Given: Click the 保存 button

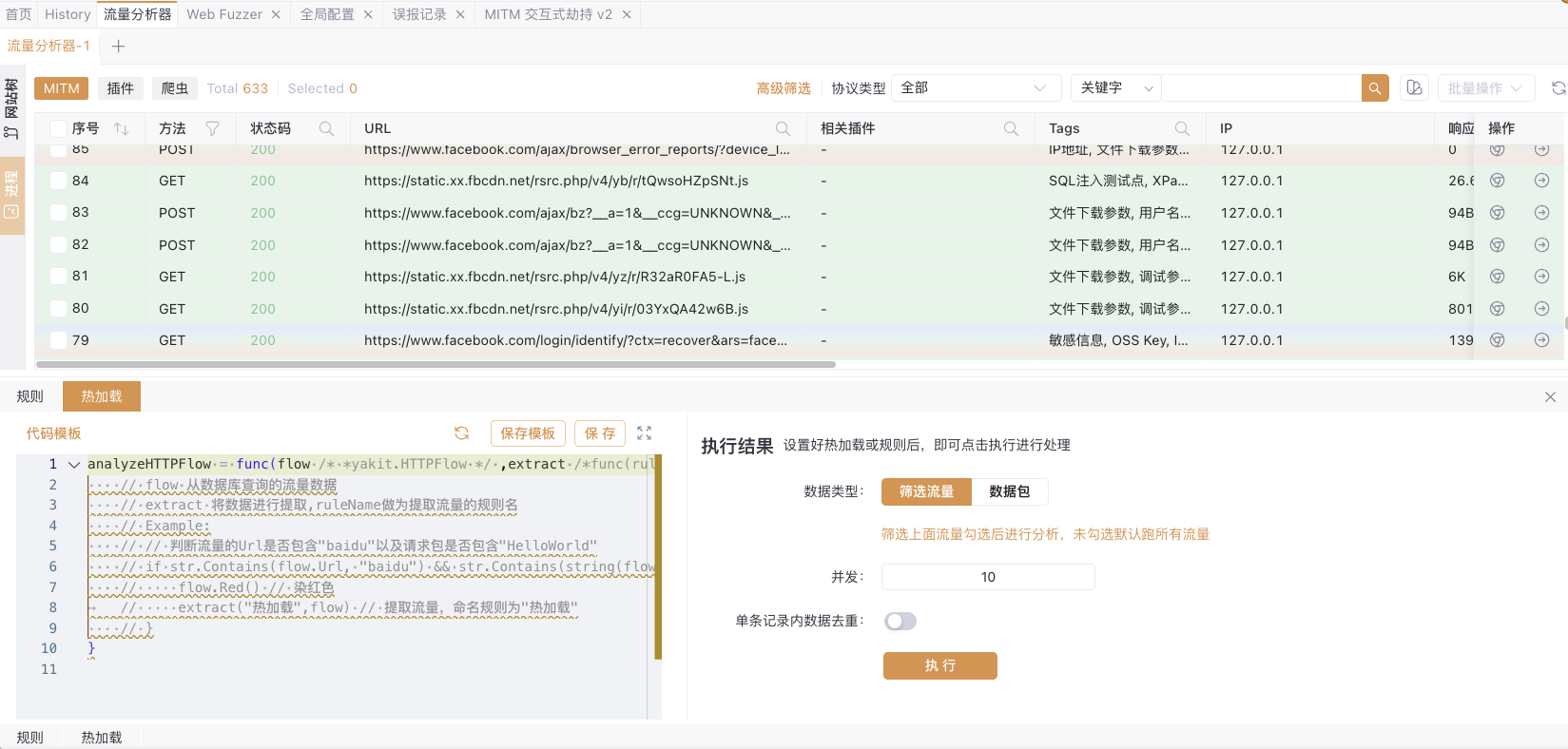Looking at the screenshot, I should click(x=600, y=433).
